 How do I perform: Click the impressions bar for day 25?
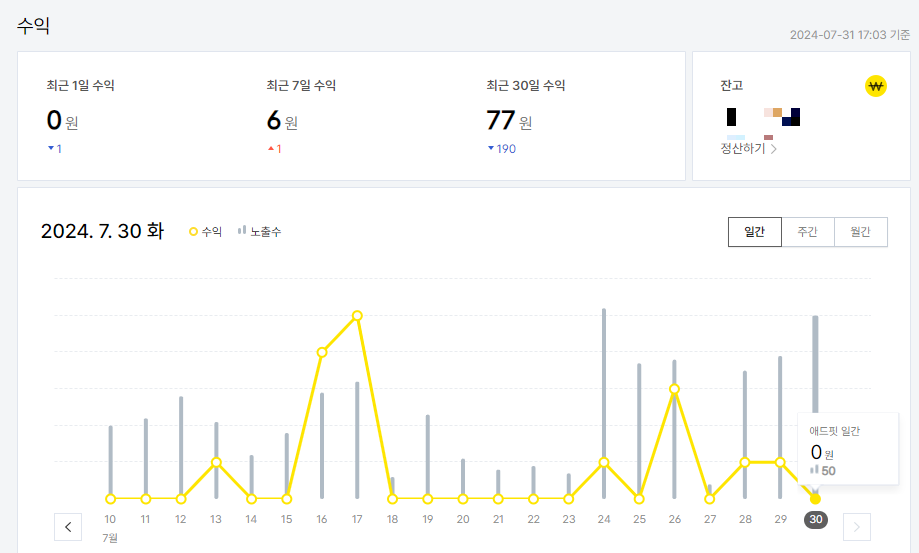click(639, 431)
